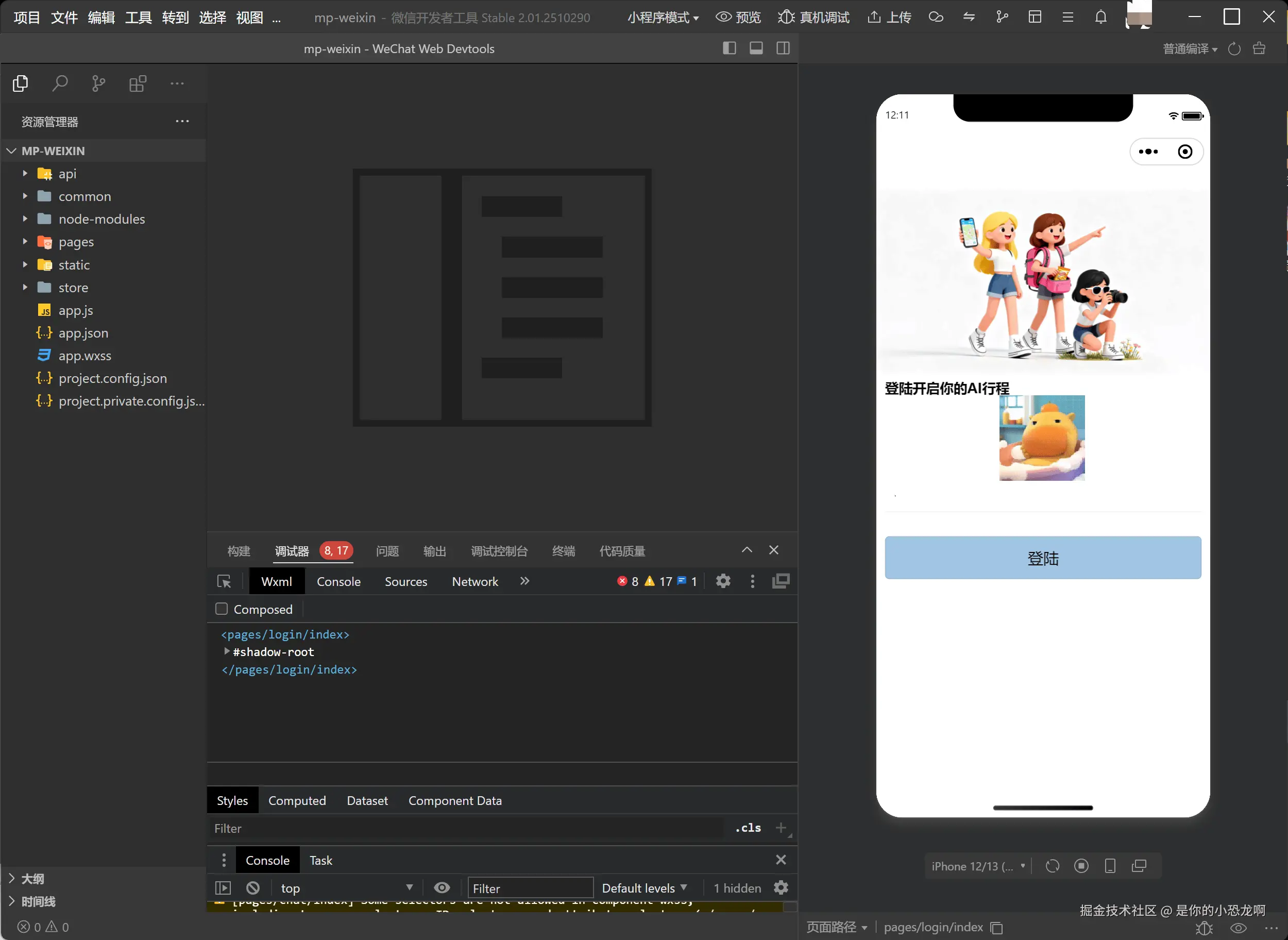Expand the pages folder
The width and height of the screenshot is (1288, 940).
pos(76,242)
